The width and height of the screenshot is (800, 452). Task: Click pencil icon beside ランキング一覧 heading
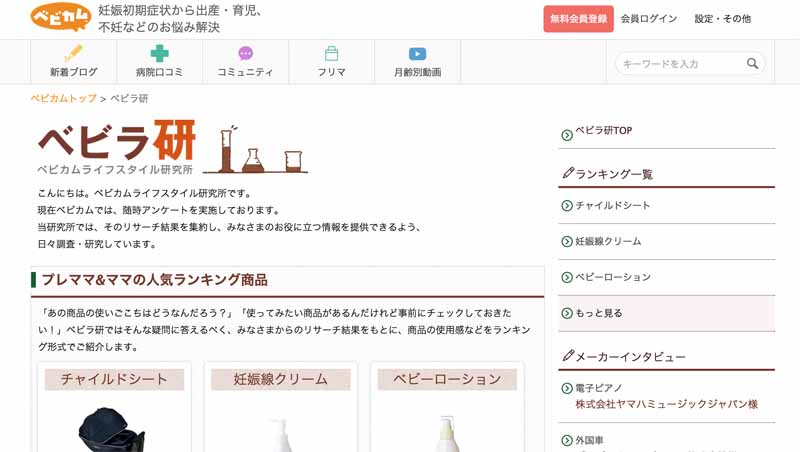[x=568, y=173]
